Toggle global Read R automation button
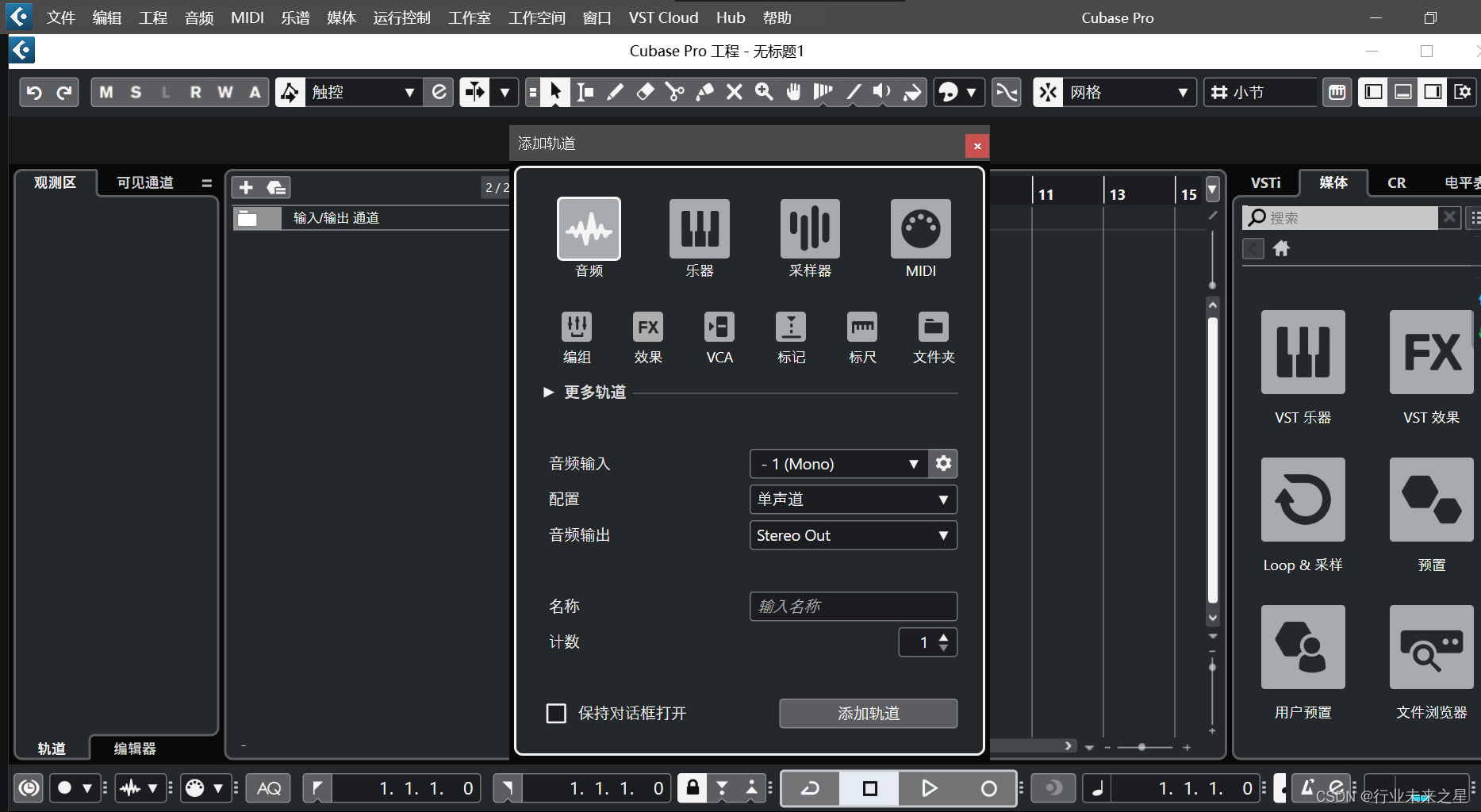 [195, 92]
